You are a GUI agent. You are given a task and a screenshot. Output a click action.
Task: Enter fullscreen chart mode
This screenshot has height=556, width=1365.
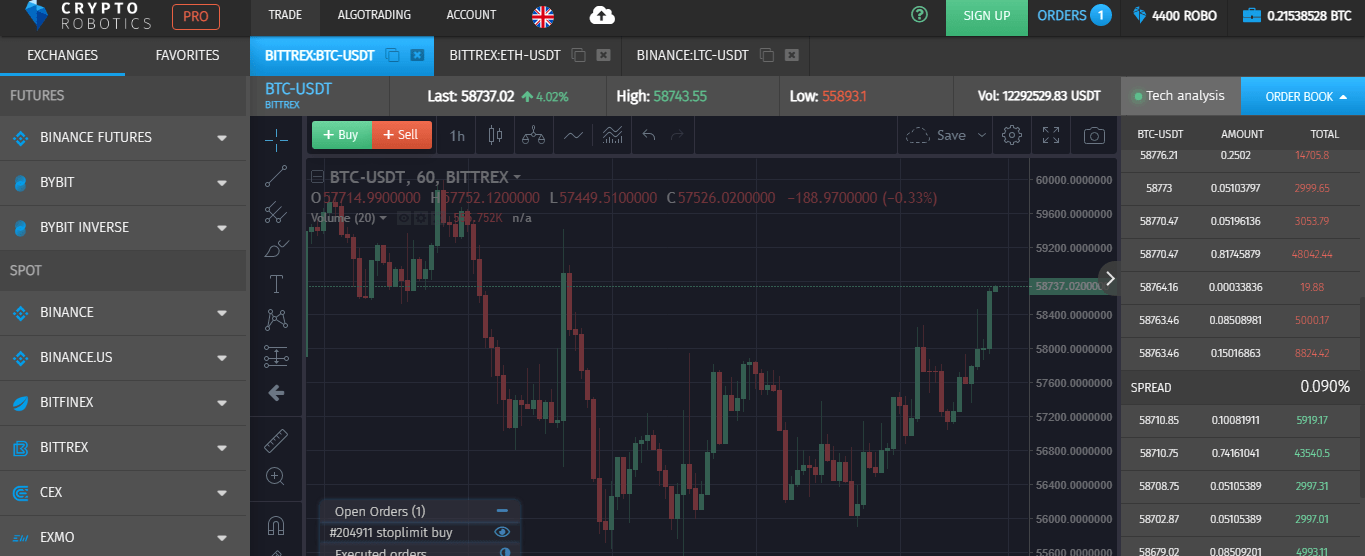(x=1051, y=135)
